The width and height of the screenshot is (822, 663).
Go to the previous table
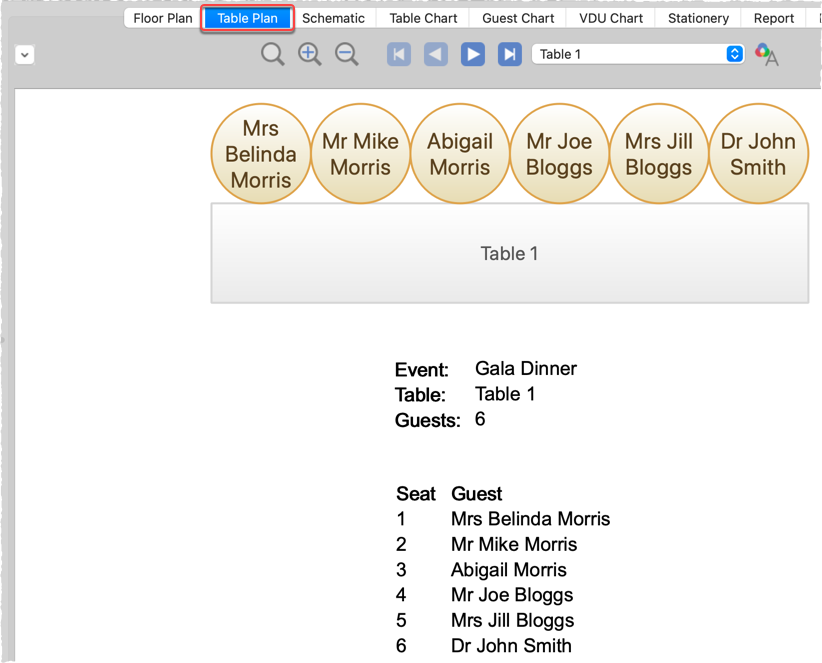[x=435, y=54]
